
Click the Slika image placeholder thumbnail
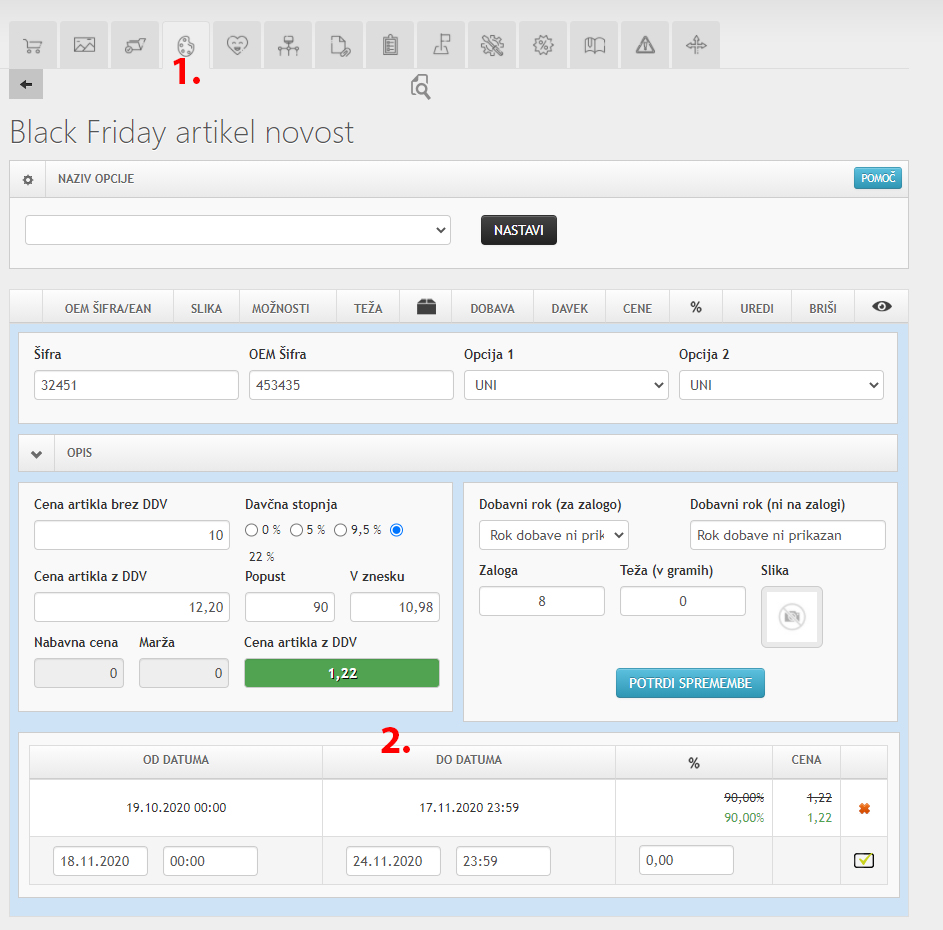pos(792,617)
